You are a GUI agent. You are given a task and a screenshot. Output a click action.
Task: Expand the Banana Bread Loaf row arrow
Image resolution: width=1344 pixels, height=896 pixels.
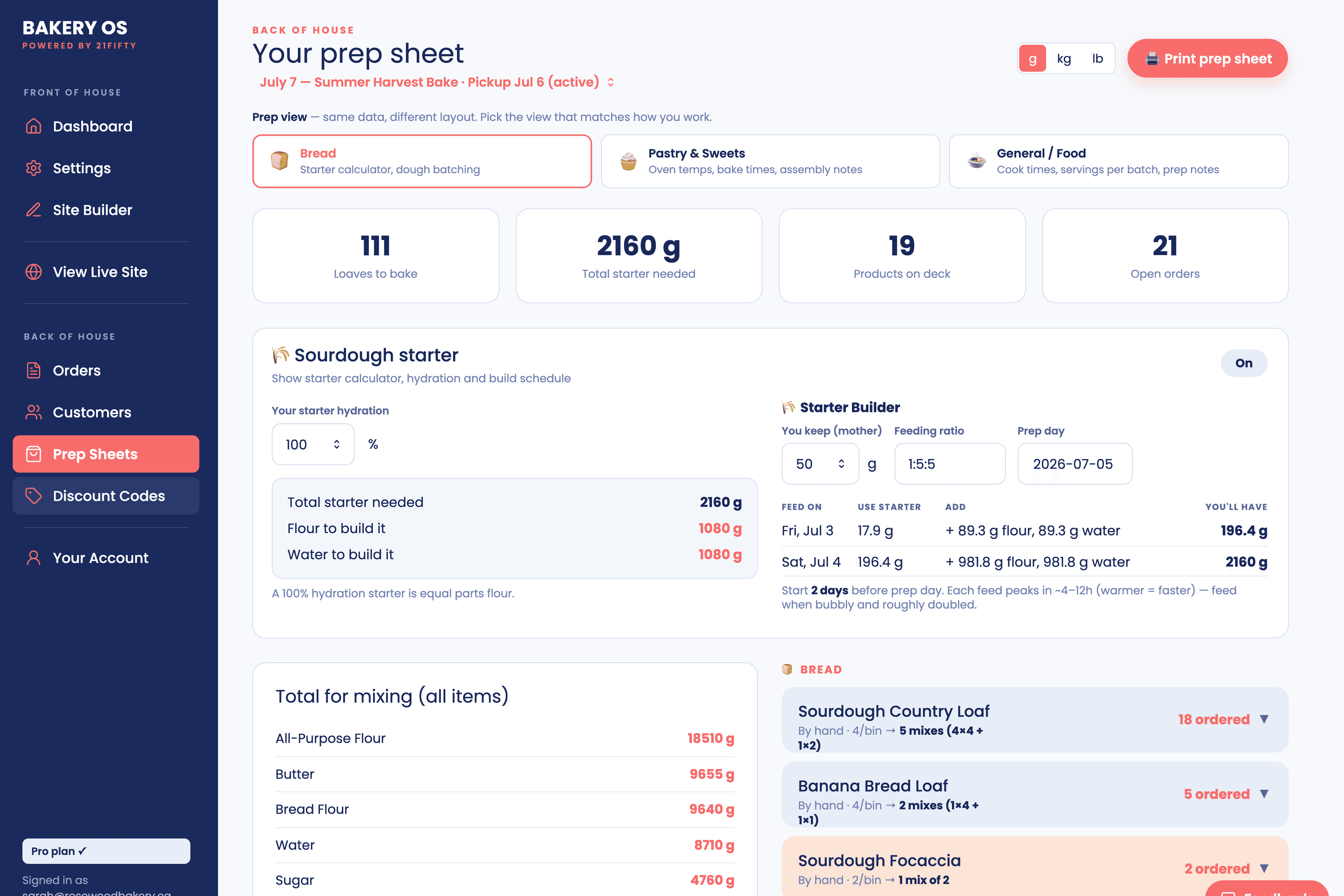pos(1264,794)
